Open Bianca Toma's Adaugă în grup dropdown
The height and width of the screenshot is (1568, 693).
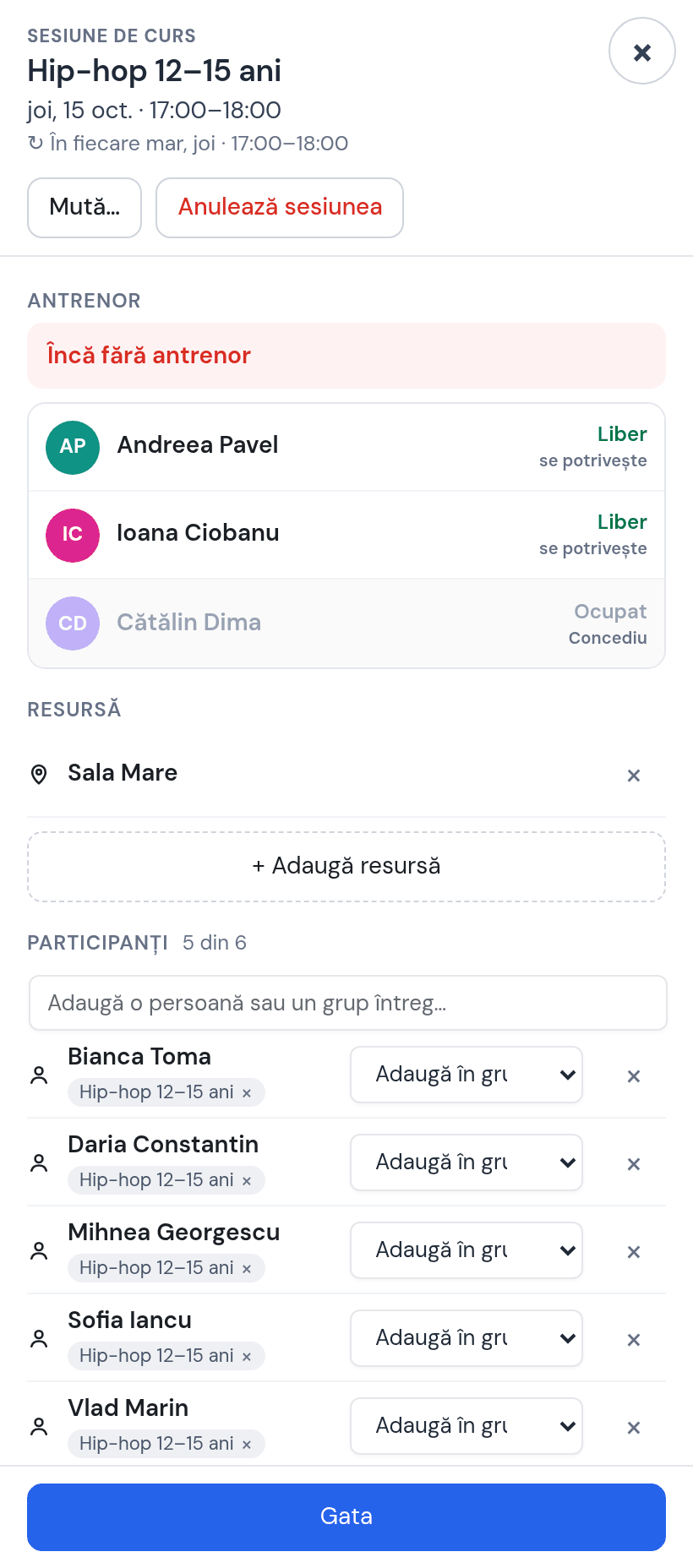pos(467,1075)
